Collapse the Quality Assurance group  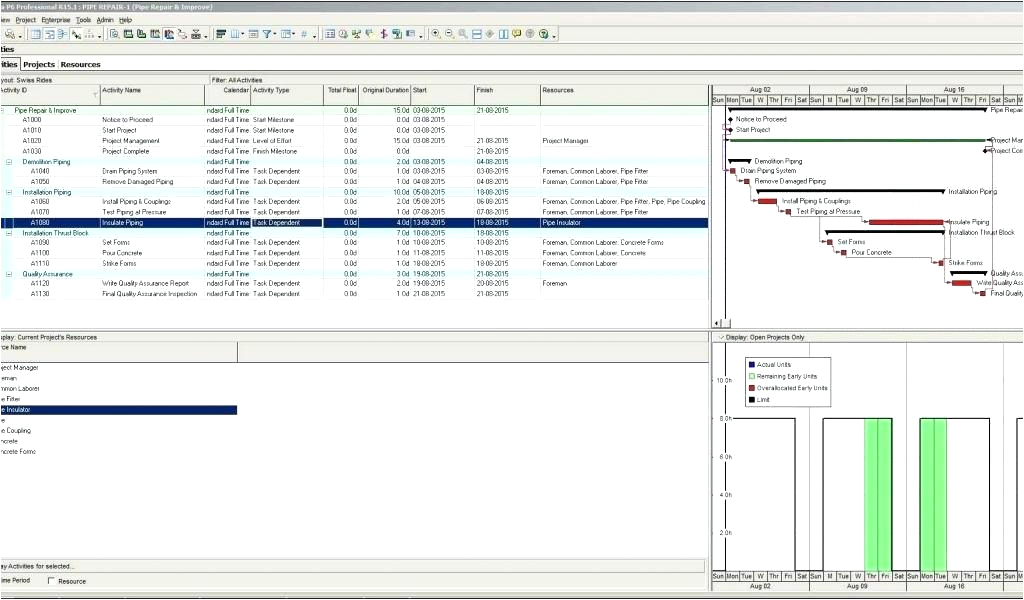tap(9, 274)
